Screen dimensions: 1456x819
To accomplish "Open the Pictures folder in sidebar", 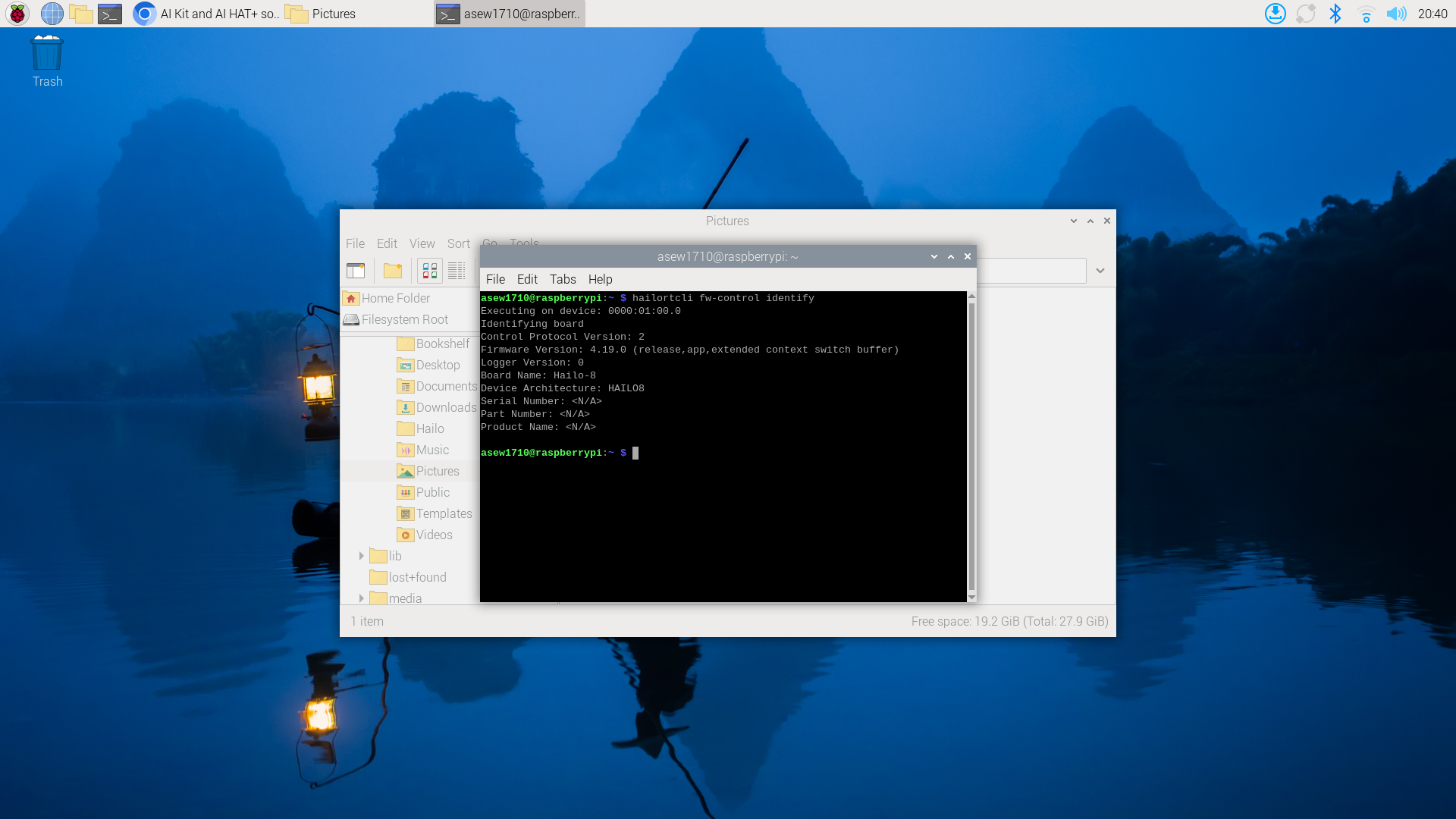I will (x=437, y=471).
